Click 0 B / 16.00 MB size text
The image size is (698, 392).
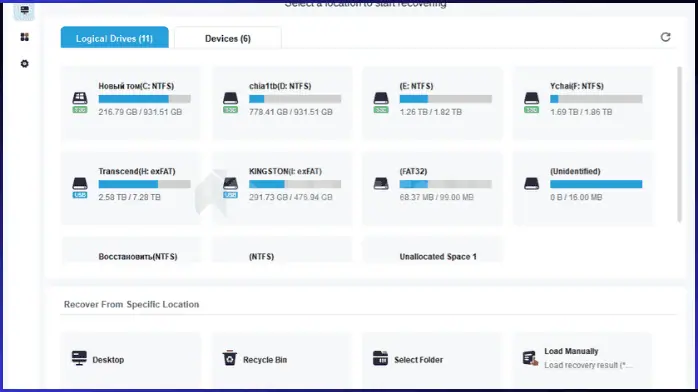(x=576, y=197)
